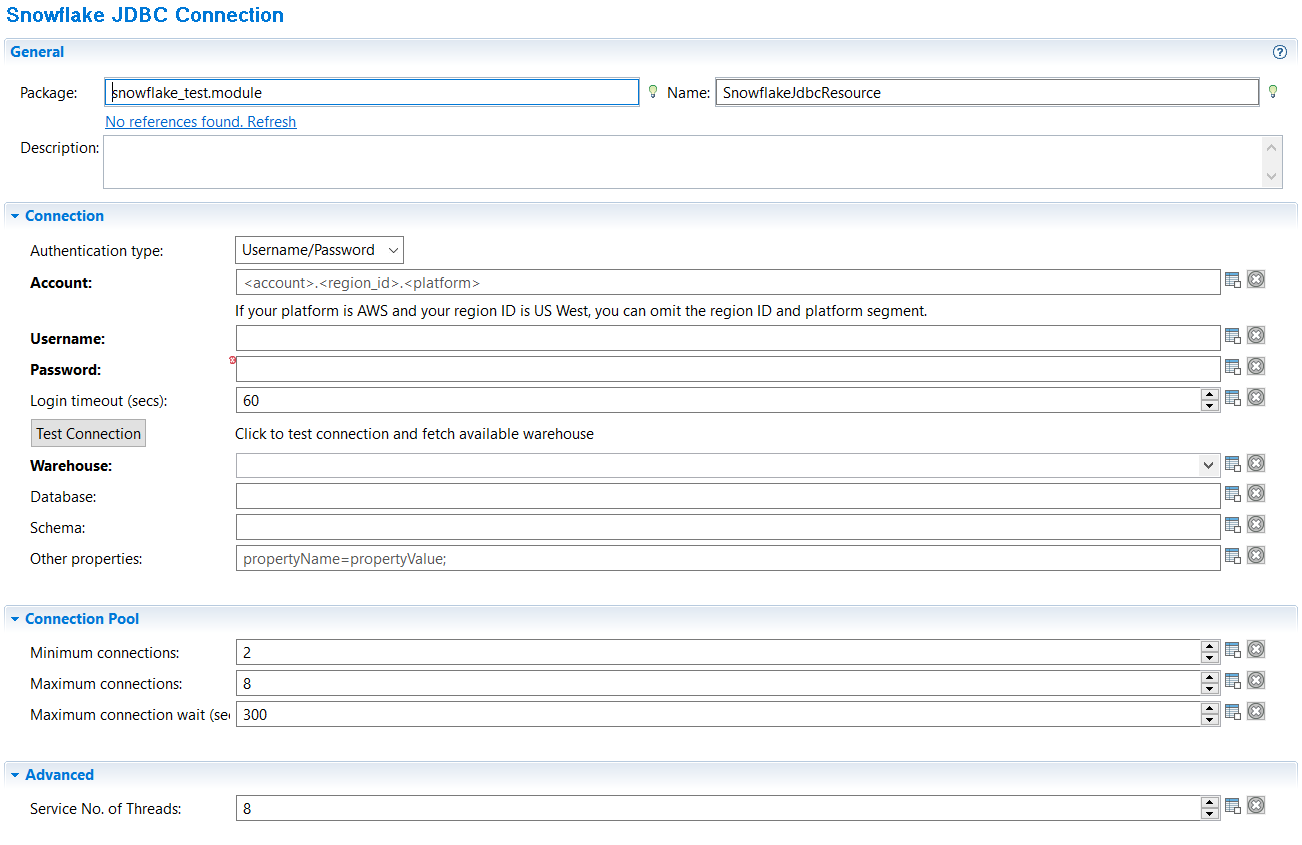Open module property picker for Minimum connections
1302x845 pixels.
click(x=1233, y=651)
